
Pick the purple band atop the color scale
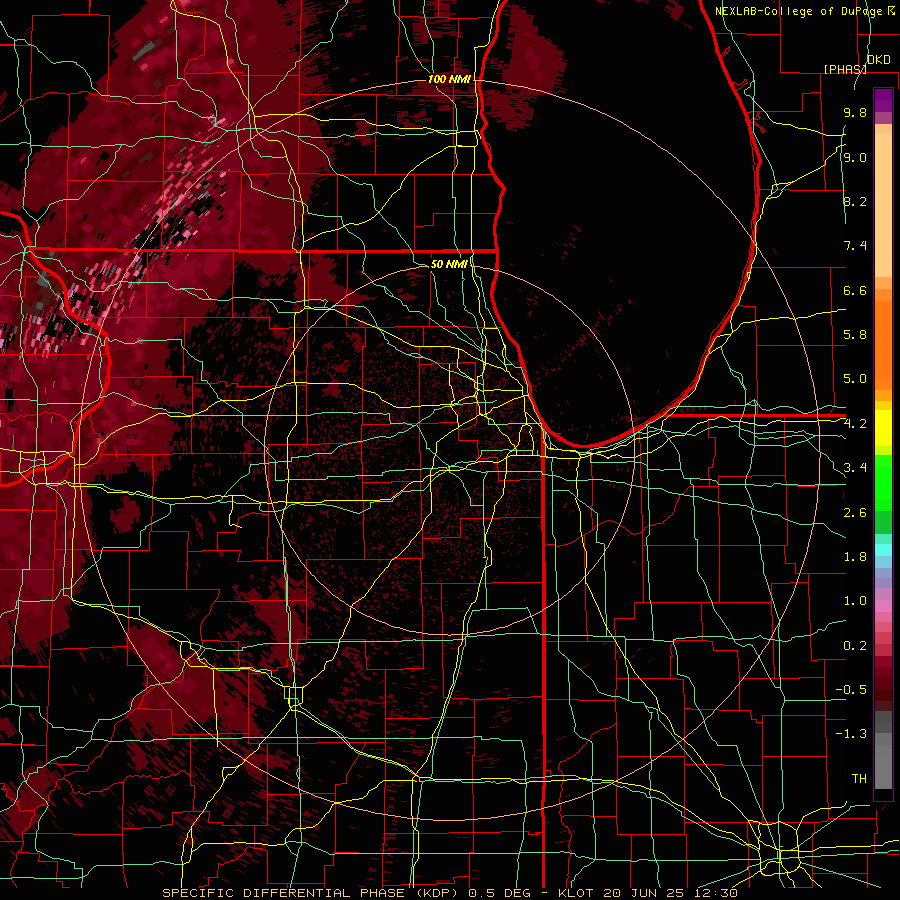883,100
